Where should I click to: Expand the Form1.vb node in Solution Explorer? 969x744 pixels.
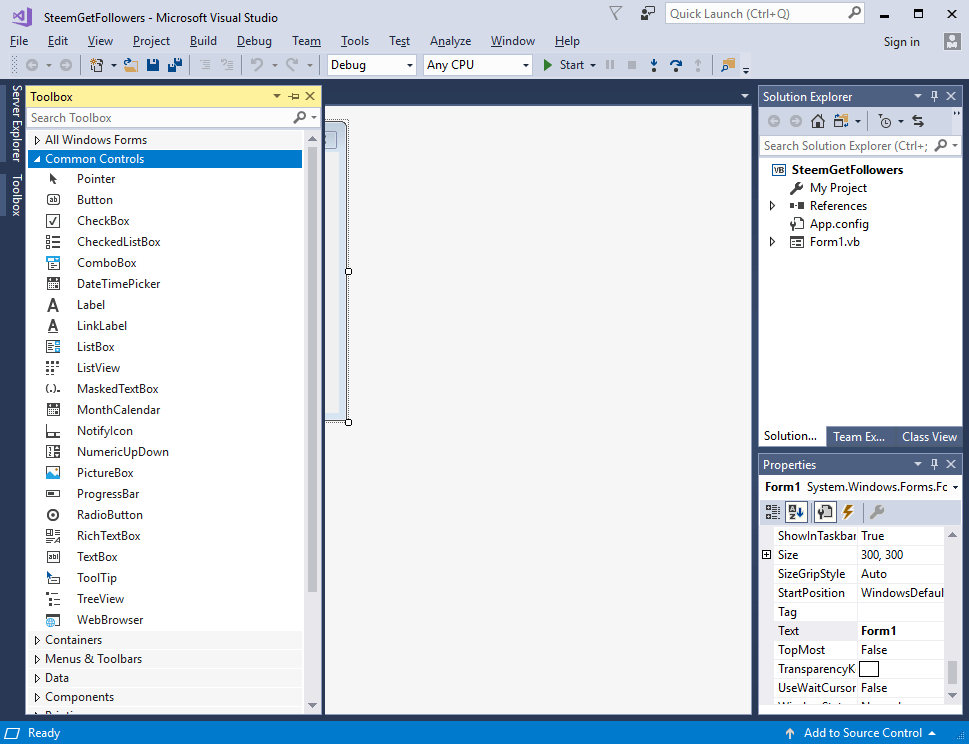772,242
